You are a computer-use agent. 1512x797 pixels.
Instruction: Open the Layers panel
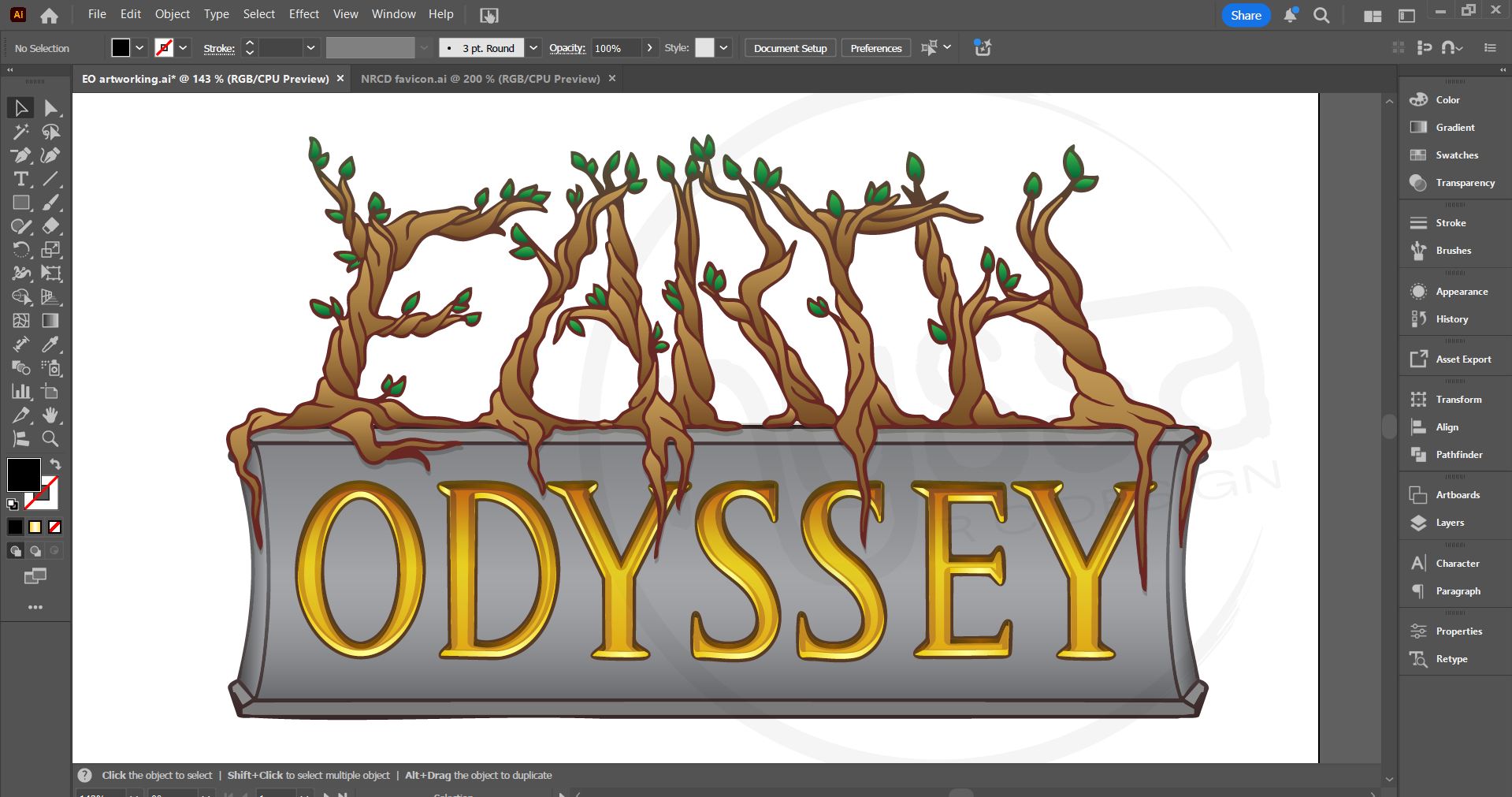(1448, 523)
